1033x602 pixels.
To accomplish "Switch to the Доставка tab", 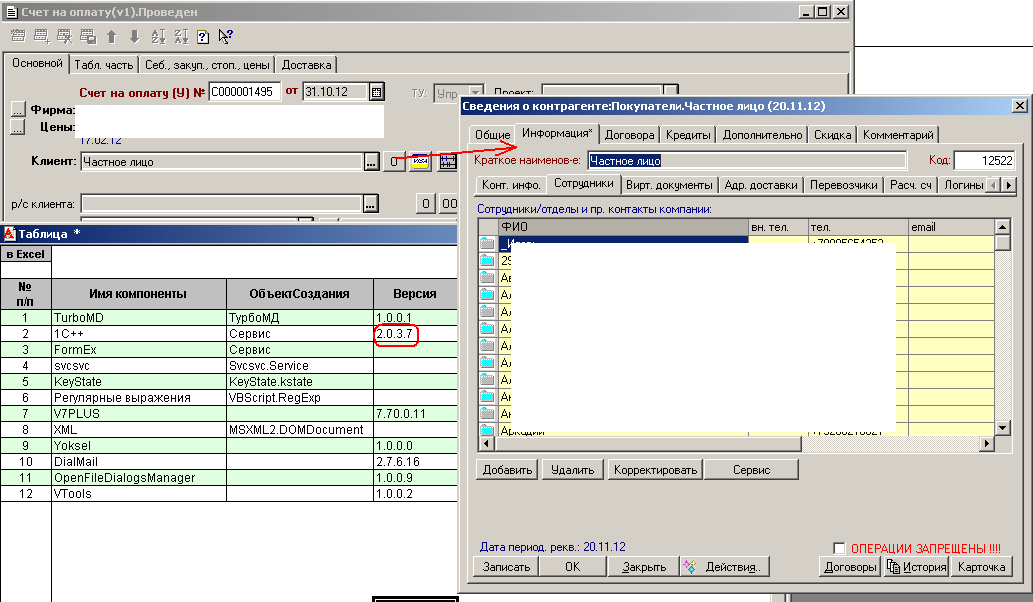I will [307, 65].
